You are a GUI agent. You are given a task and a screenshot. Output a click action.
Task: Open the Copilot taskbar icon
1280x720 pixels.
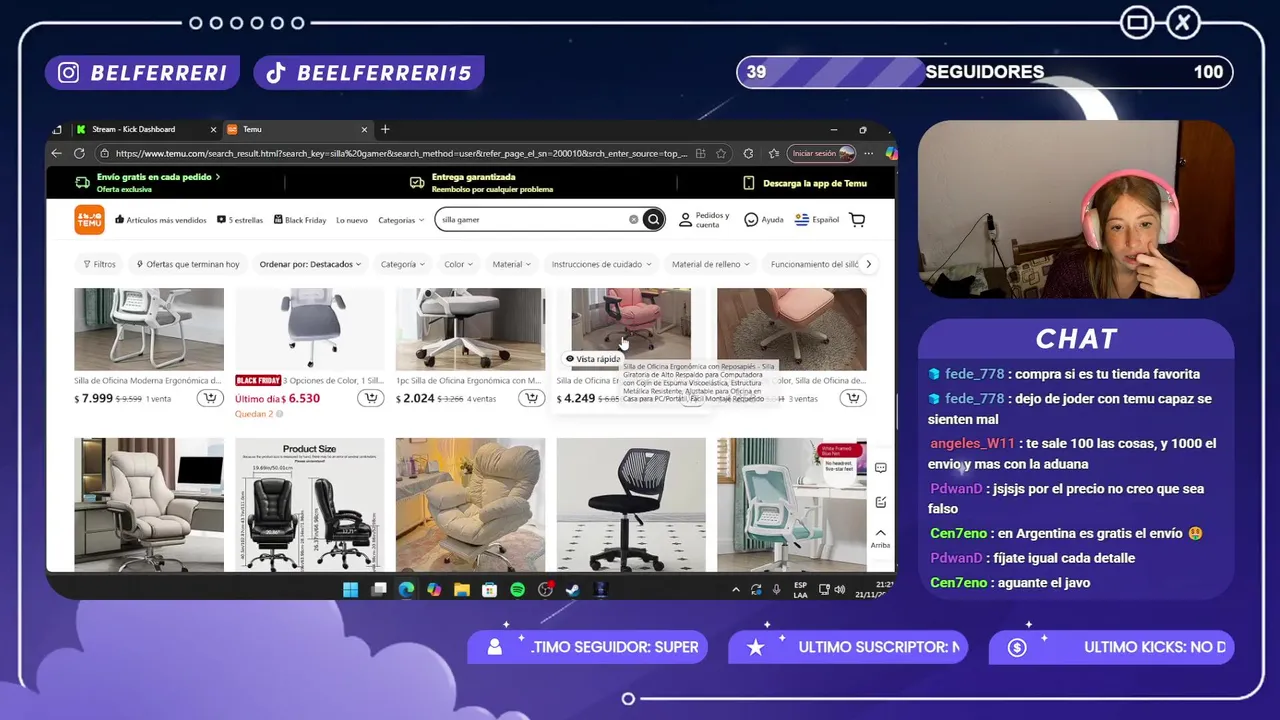(434, 590)
